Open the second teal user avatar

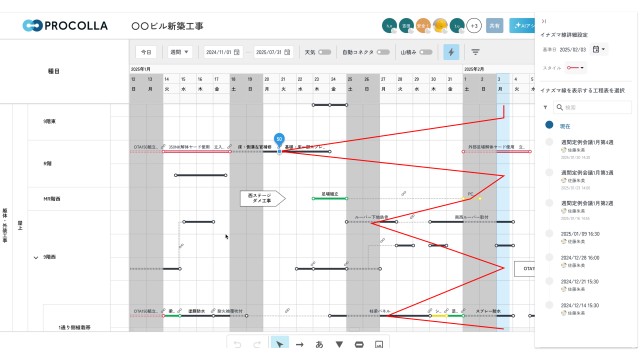[407, 26]
